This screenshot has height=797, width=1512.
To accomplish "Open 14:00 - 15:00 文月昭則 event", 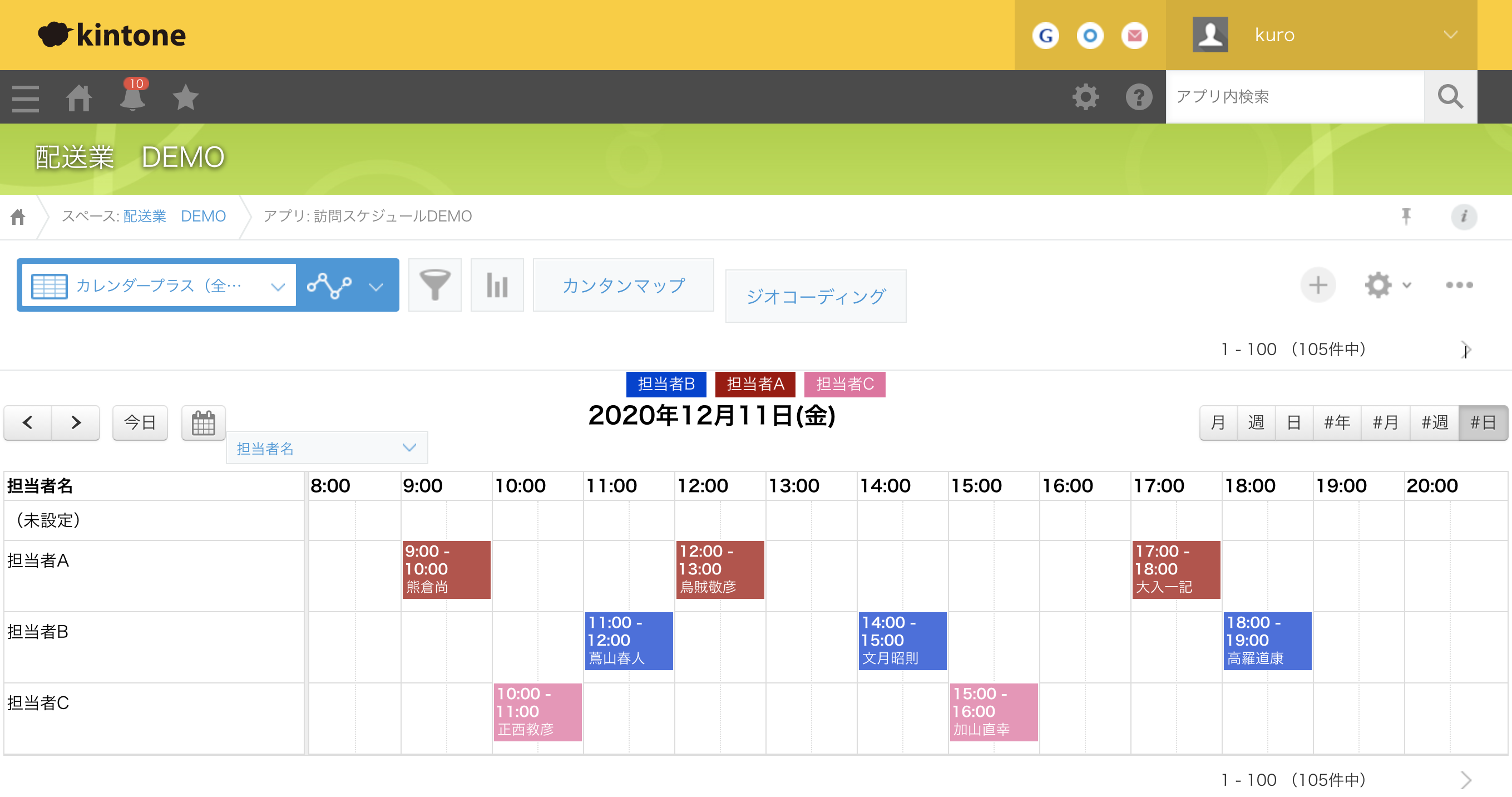I will 903,641.
